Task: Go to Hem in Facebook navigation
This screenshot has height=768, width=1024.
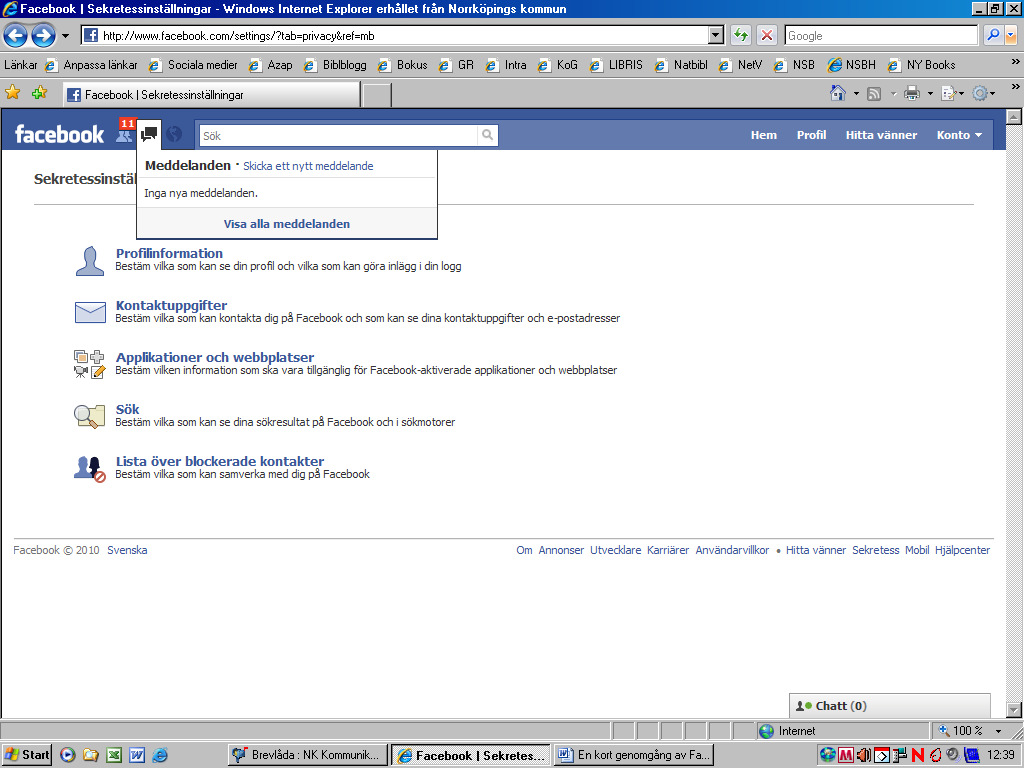Action: coord(763,135)
